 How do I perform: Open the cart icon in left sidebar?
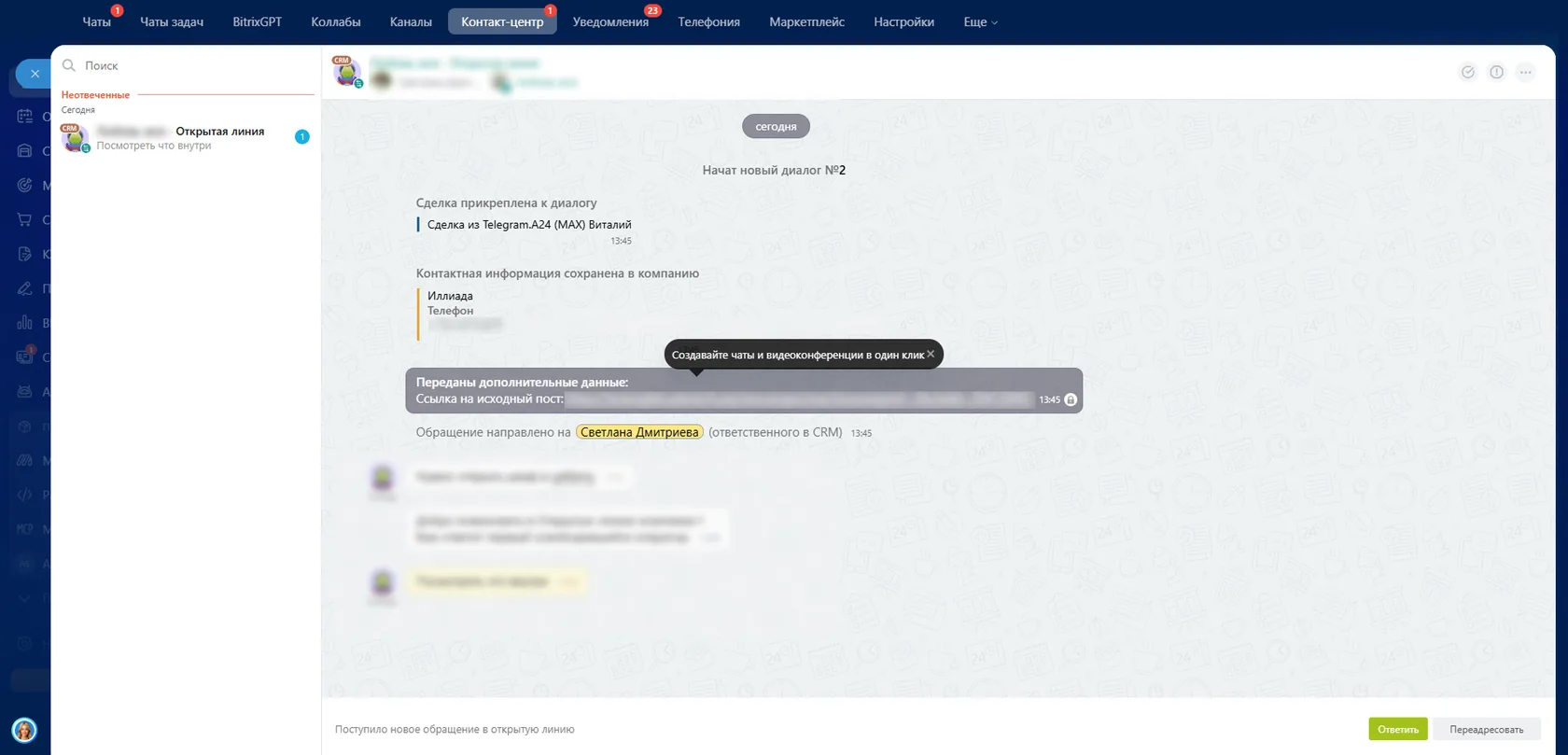point(24,219)
